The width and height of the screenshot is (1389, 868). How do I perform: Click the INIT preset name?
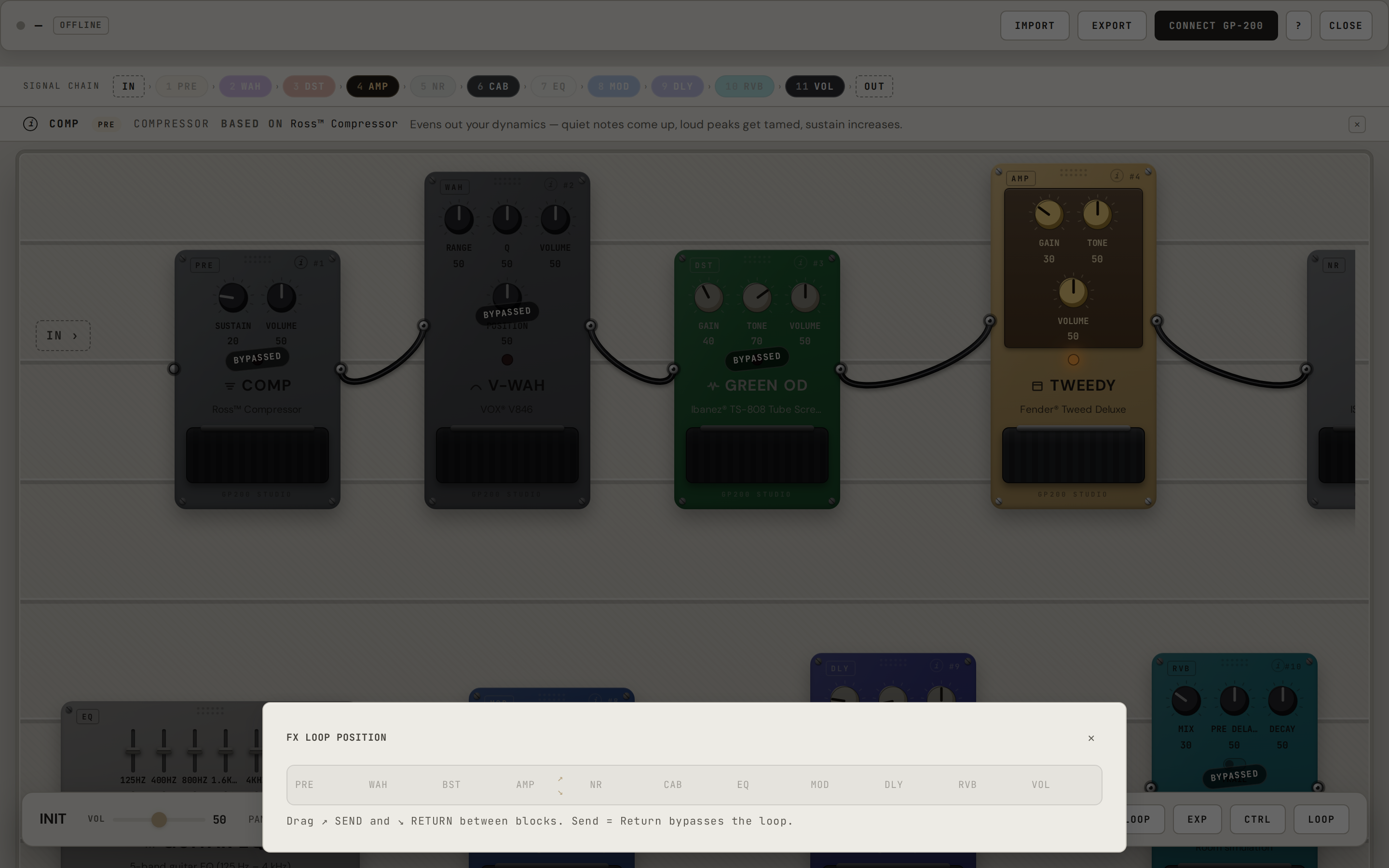tap(53, 819)
